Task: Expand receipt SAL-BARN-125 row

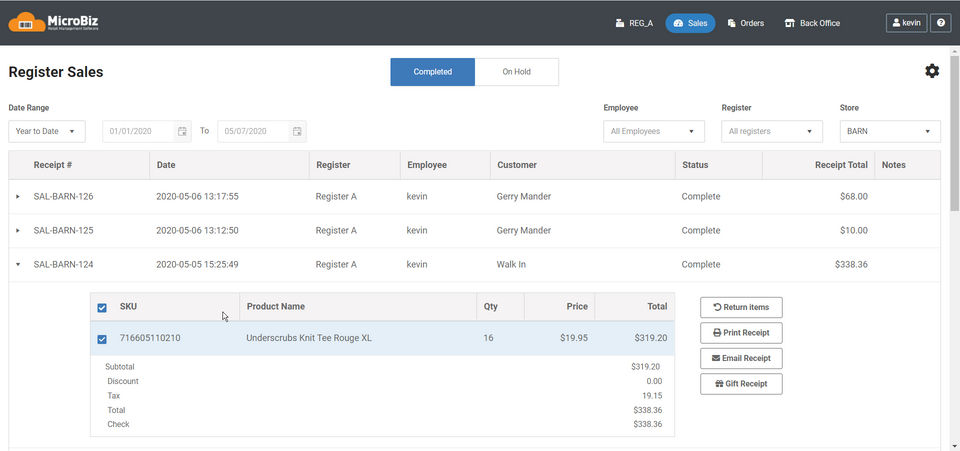Action: (18, 231)
